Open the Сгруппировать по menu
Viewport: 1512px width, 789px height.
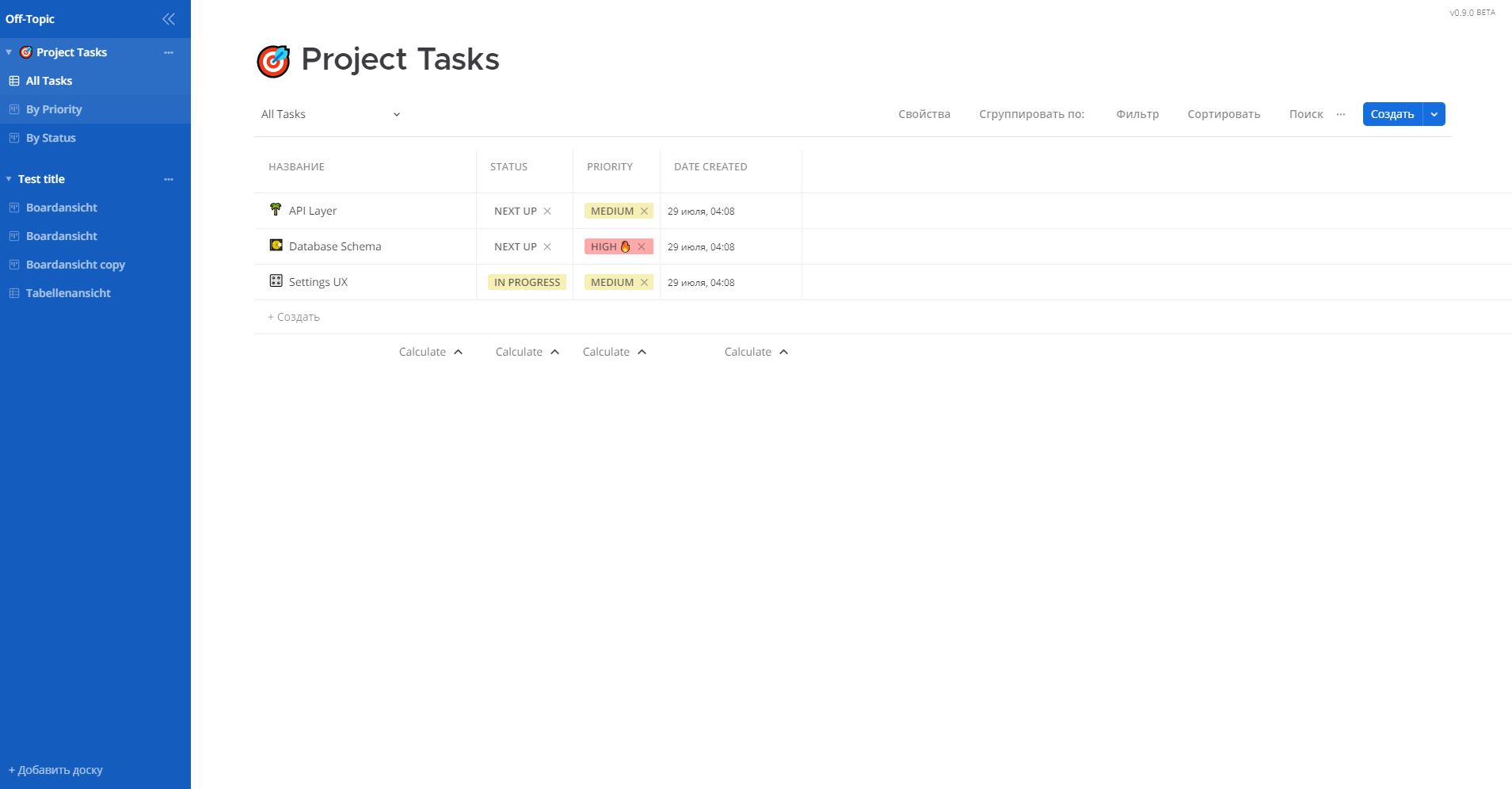tap(1032, 114)
